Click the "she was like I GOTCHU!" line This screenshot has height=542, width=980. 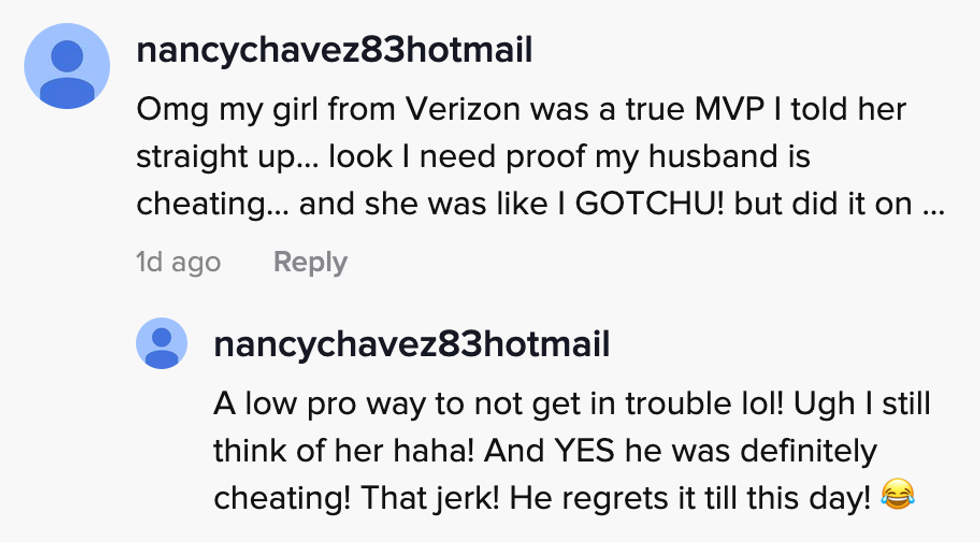[520, 205]
